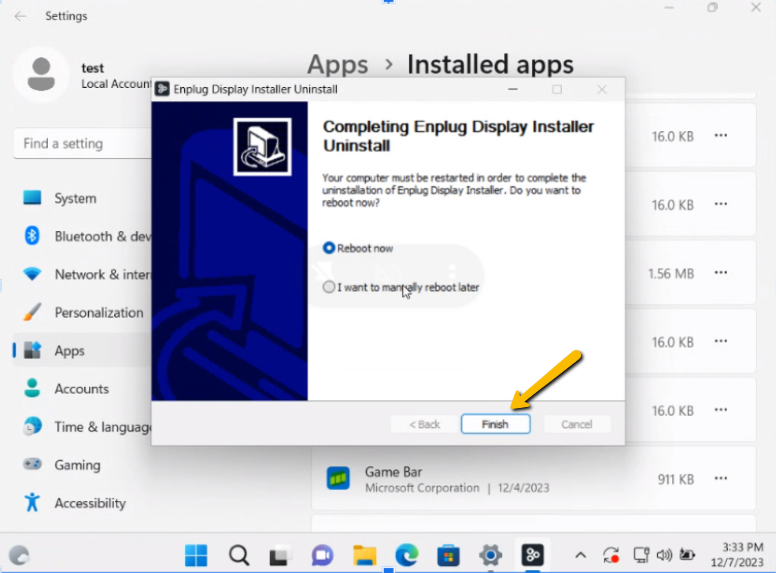The image size is (776, 573).
Task: Open the clock and date 3:33 PM
Action: [x=737, y=555]
